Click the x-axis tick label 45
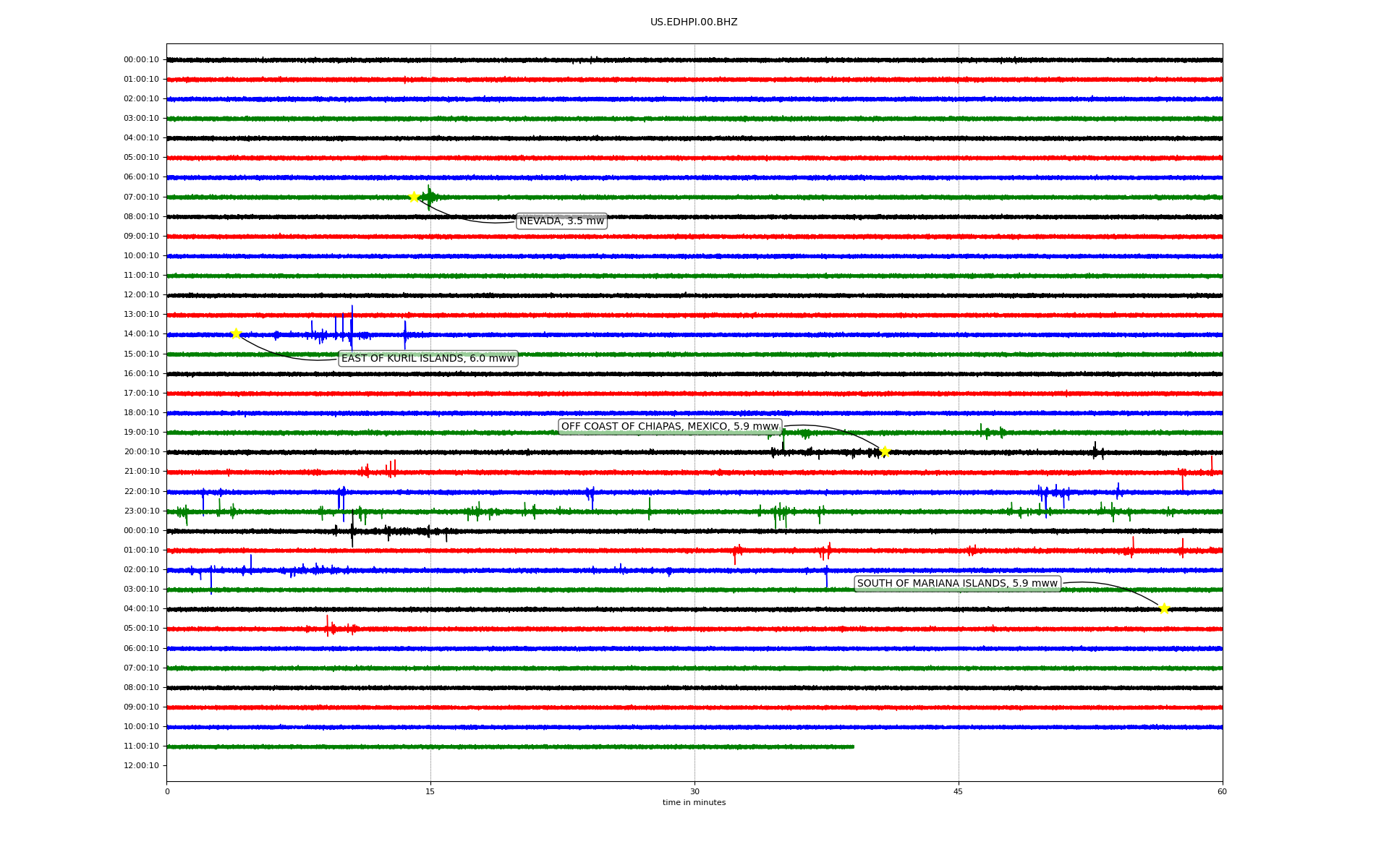 (x=959, y=792)
